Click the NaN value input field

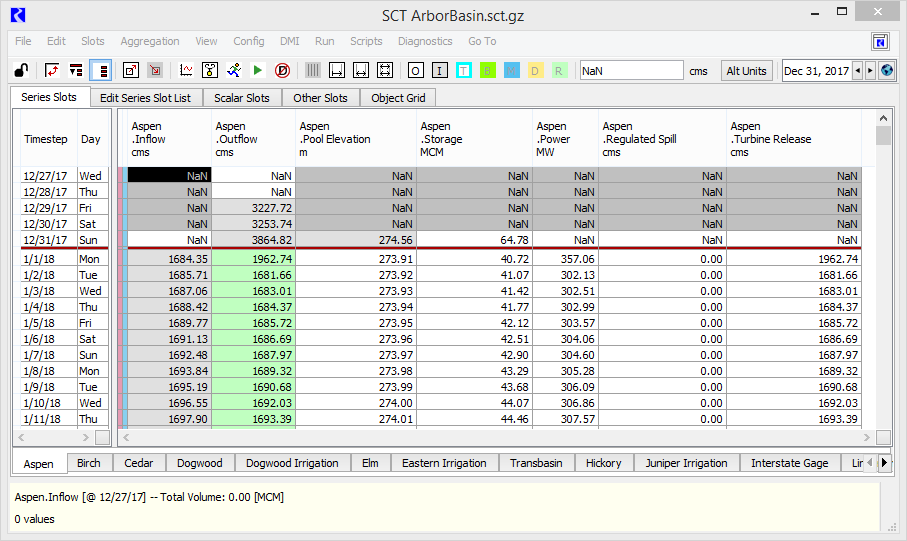pos(630,71)
